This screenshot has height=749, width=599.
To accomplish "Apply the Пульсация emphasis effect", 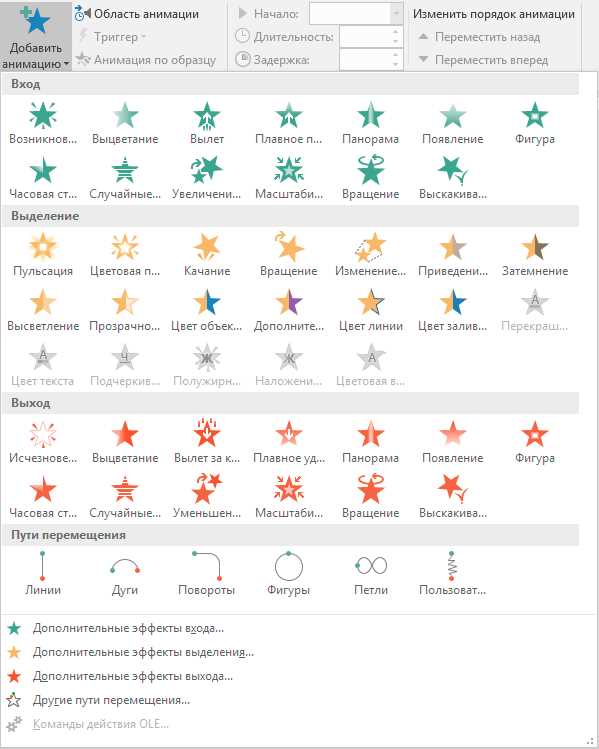I will pyautogui.click(x=43, y=255).
